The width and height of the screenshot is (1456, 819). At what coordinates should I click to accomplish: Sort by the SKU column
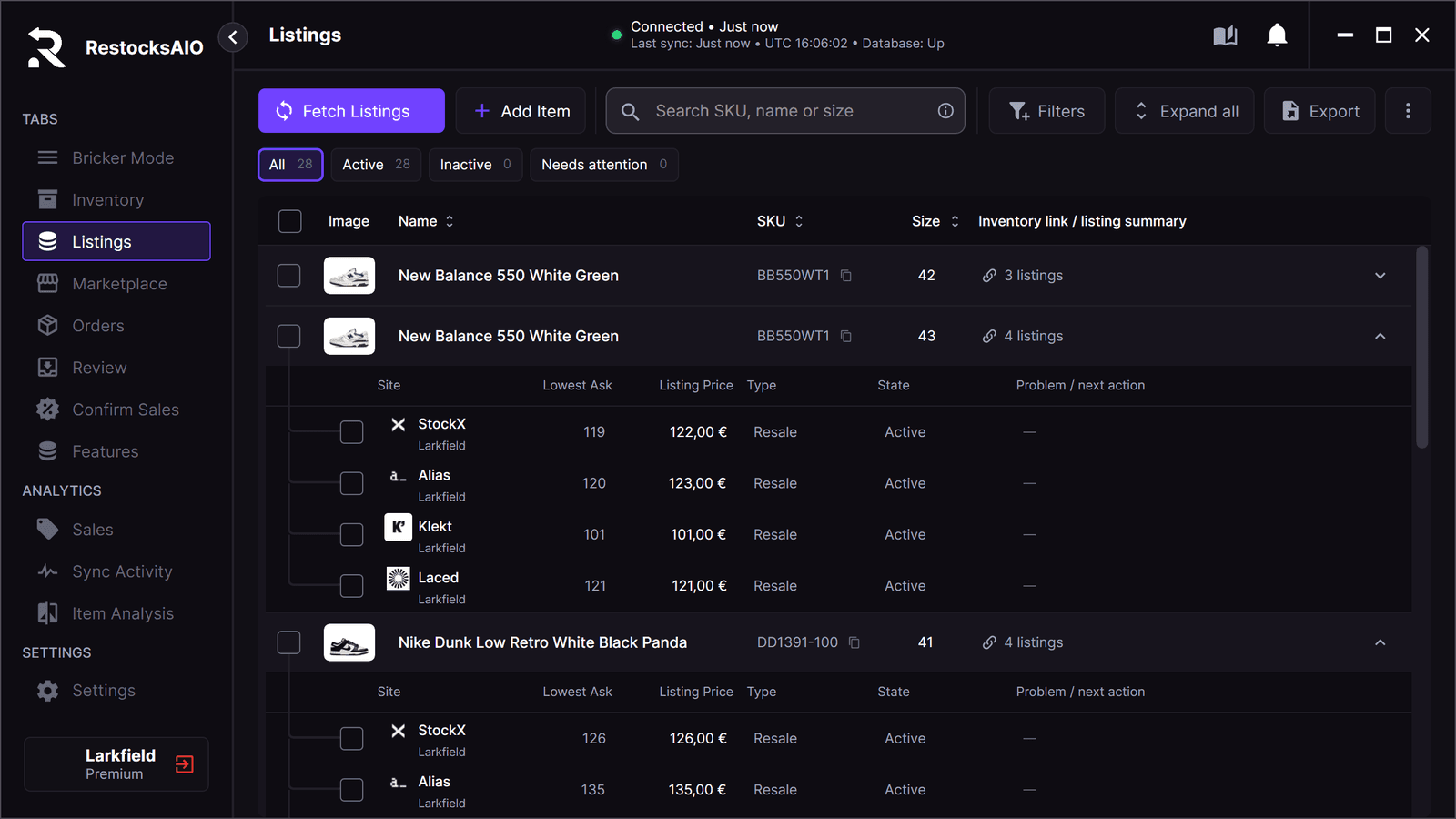pos(781,221)
